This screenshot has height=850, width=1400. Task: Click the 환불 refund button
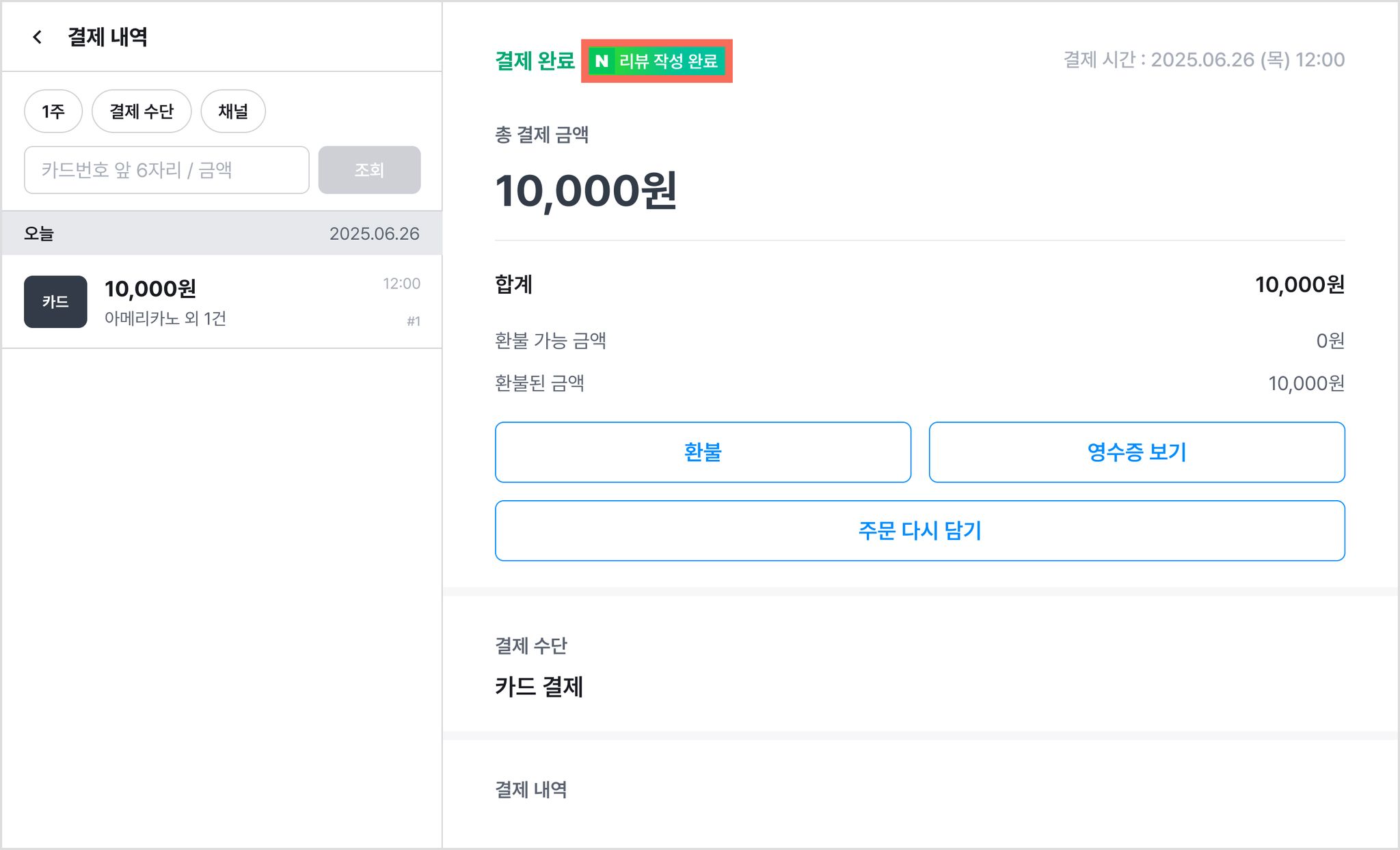click(703, 452)
